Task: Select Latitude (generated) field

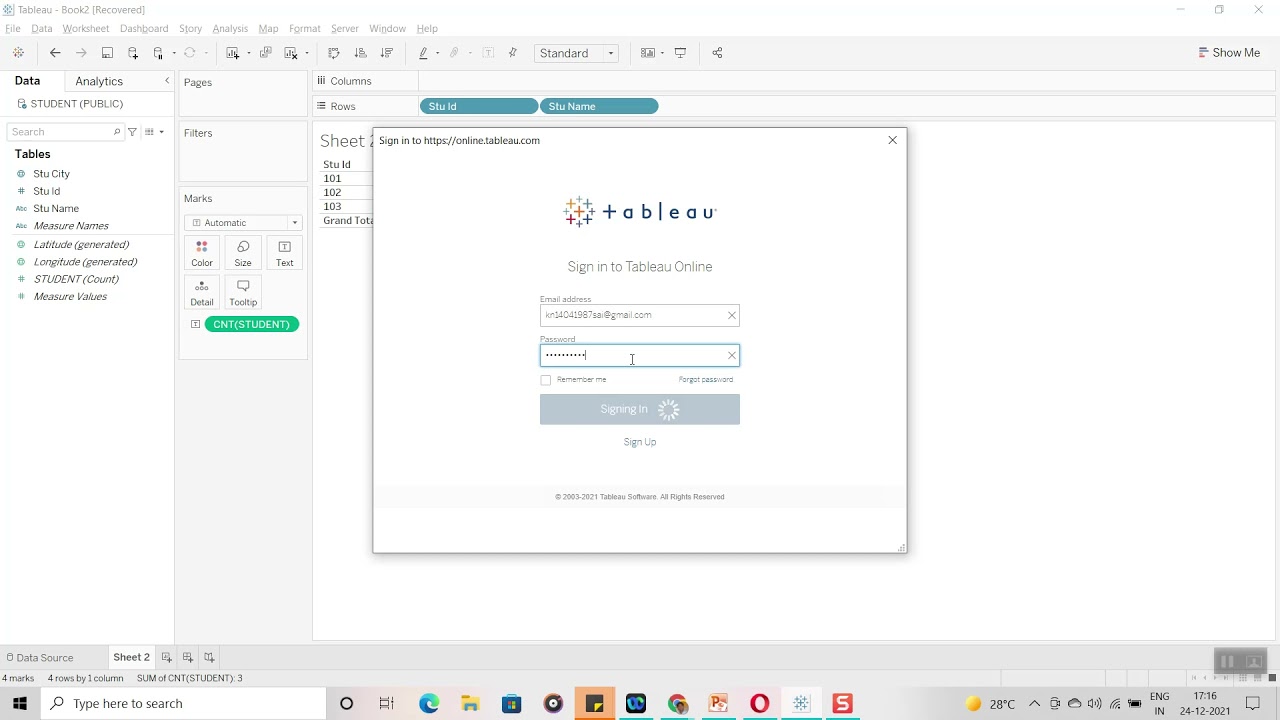Action: tap(81, 244)
